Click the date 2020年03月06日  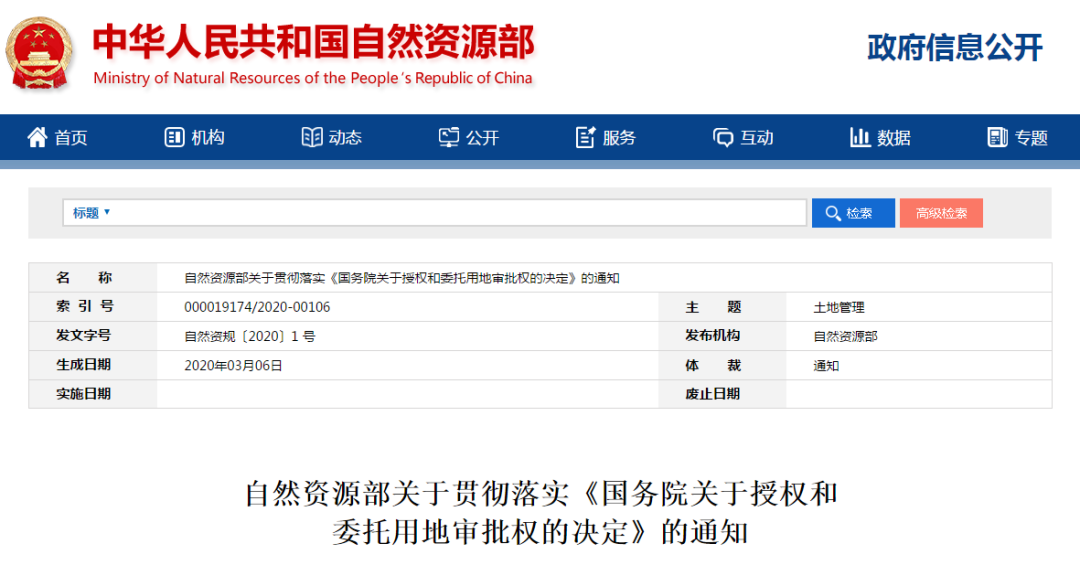pyautogui.click(x=233, y=365)
